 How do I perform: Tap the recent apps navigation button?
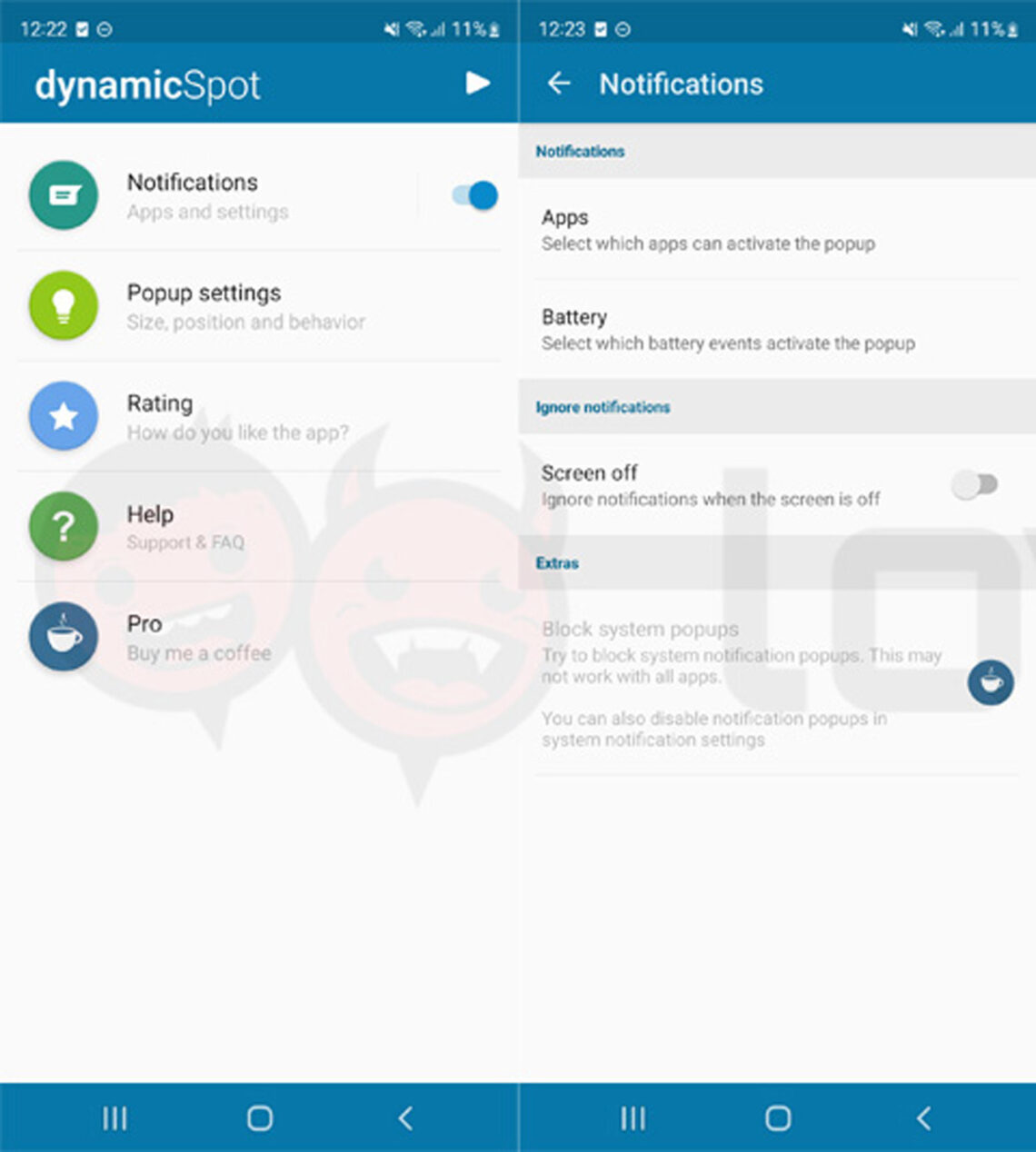coord(115,1117)
